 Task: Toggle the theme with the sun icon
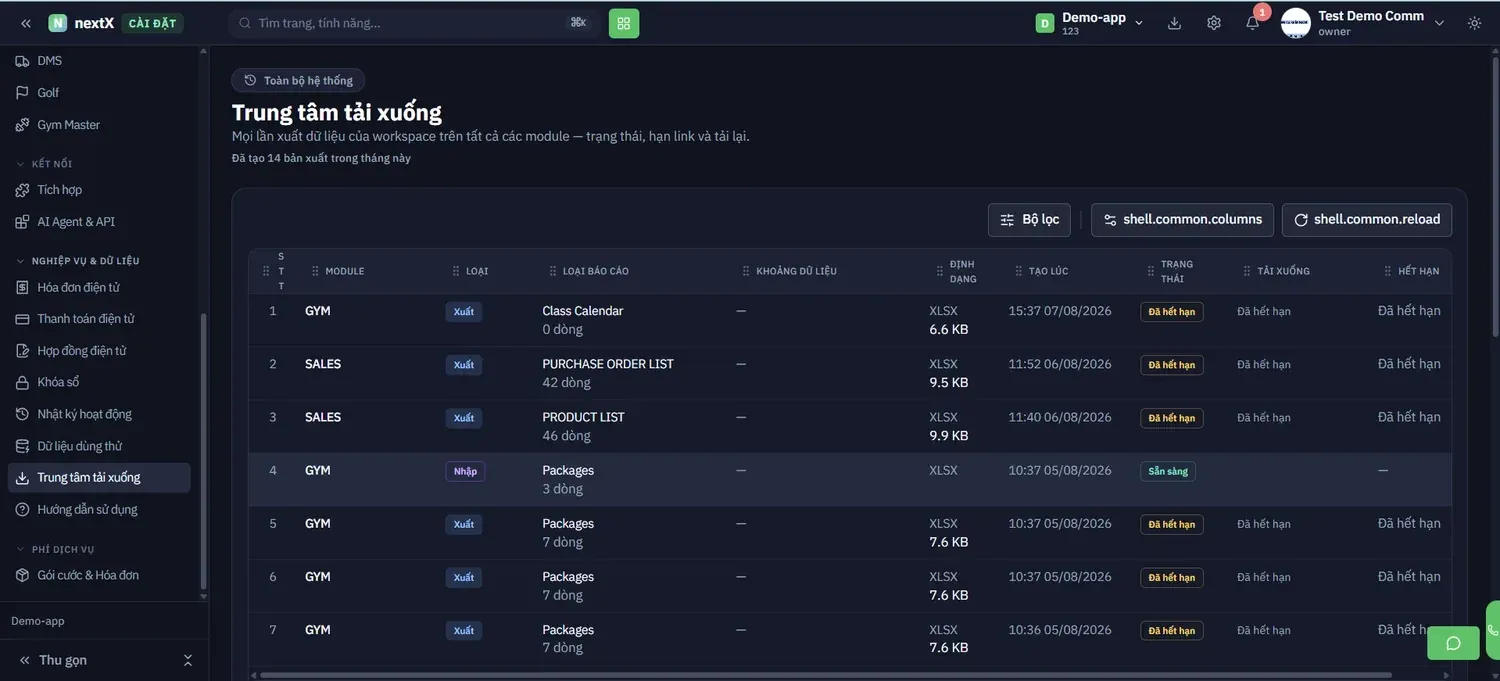1475,23
